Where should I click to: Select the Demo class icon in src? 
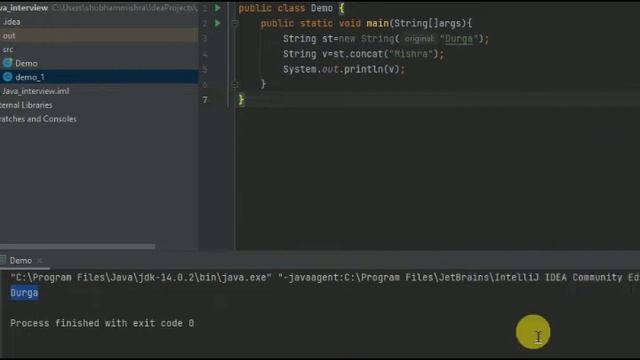click(x=7, y=63)
